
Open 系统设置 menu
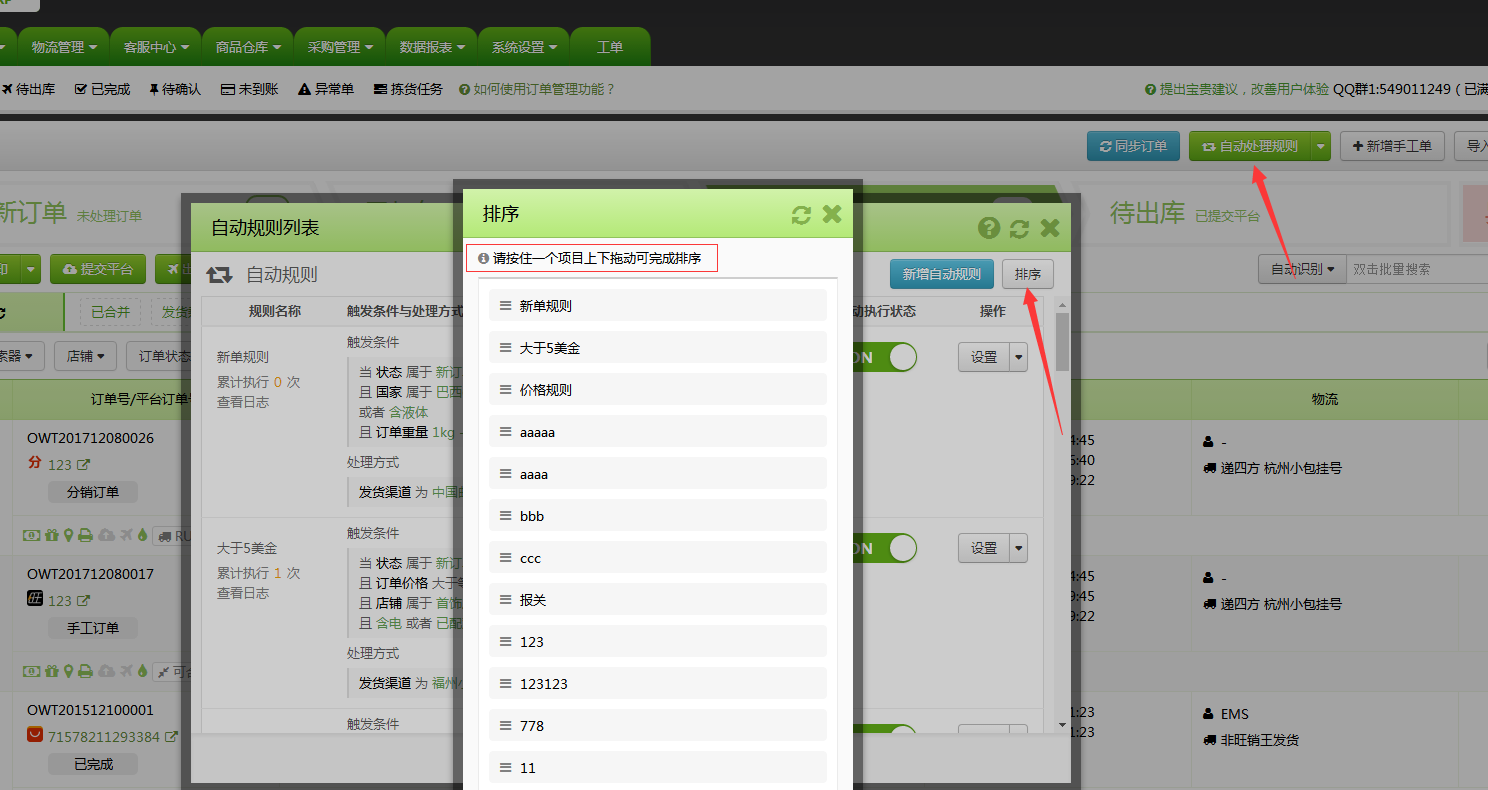point(524,47)
